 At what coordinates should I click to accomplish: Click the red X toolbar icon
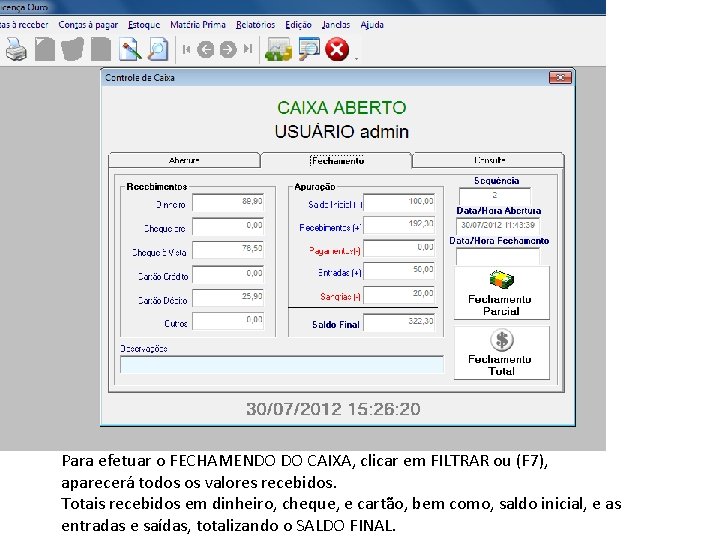pyautogui.click(x=337, y=49)
